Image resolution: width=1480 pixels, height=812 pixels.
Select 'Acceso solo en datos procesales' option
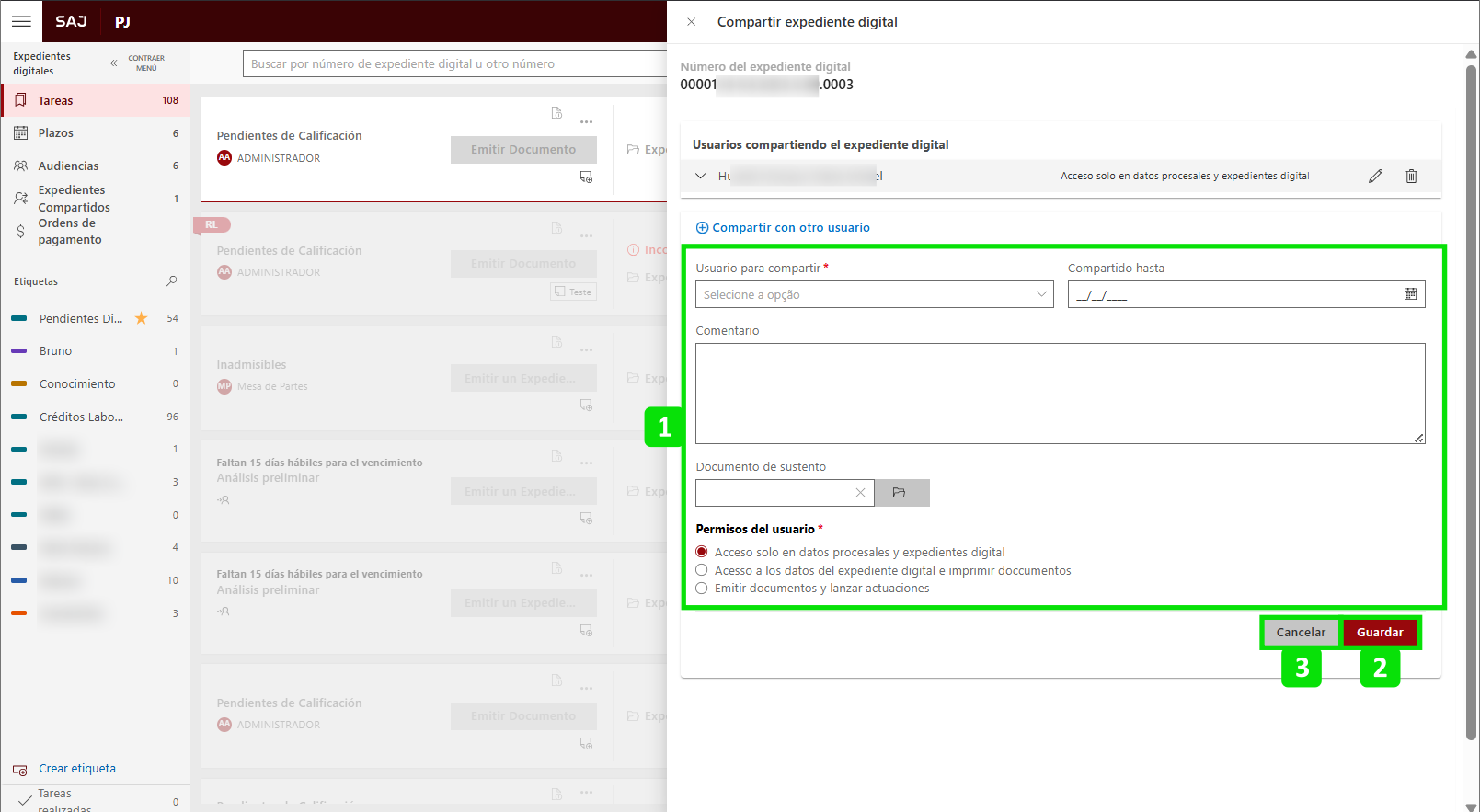coord(702,552)
